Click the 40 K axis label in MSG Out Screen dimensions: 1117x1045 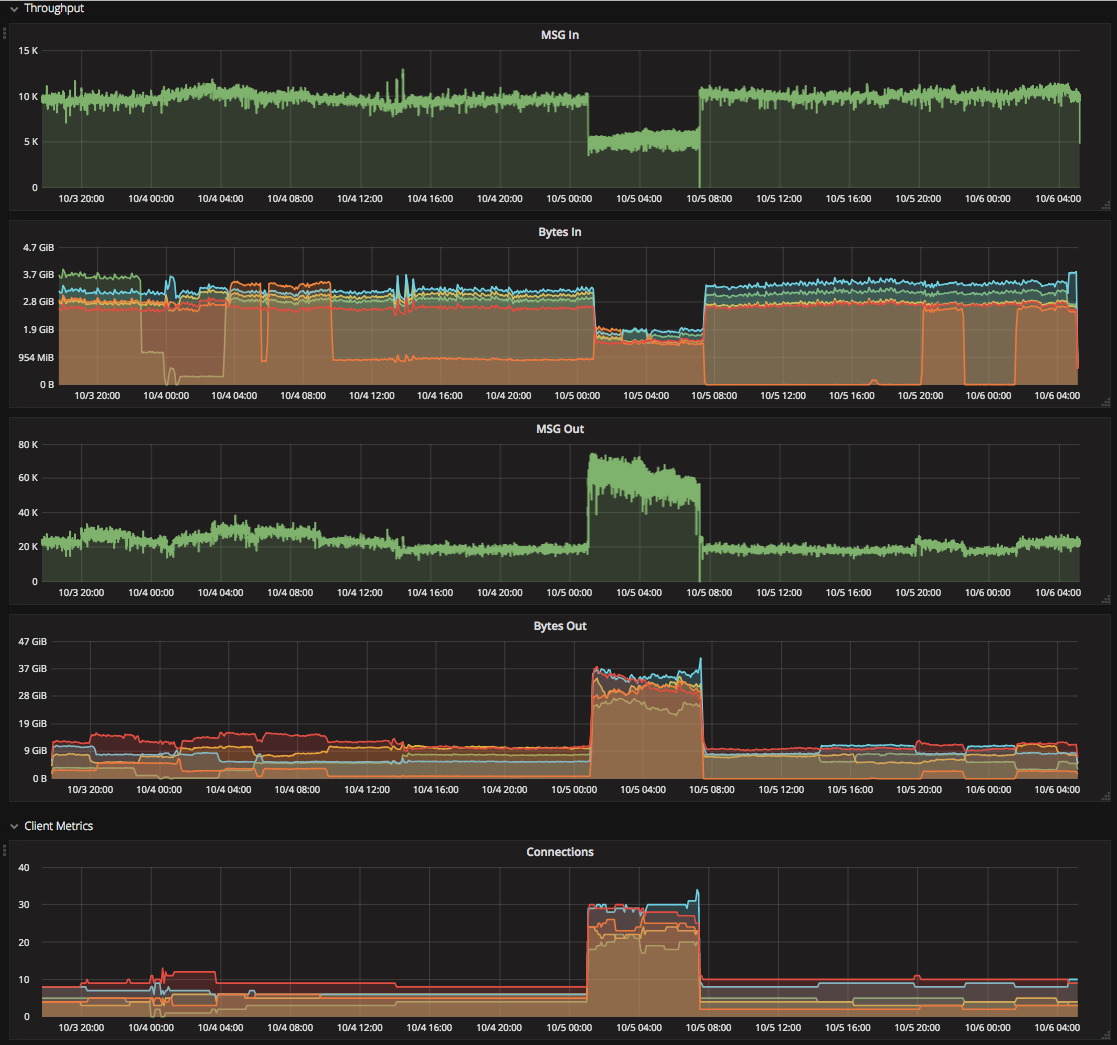coord(28,513)
